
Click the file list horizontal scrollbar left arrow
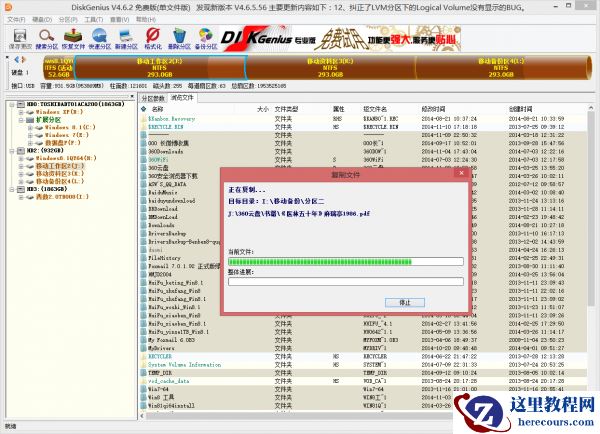tap(142, 415)
